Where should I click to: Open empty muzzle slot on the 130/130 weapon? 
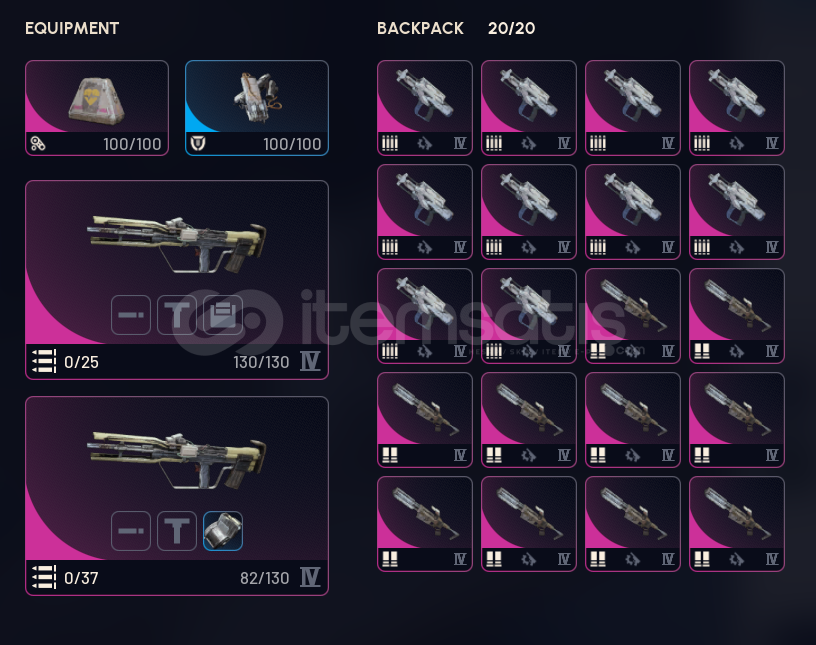131,315
